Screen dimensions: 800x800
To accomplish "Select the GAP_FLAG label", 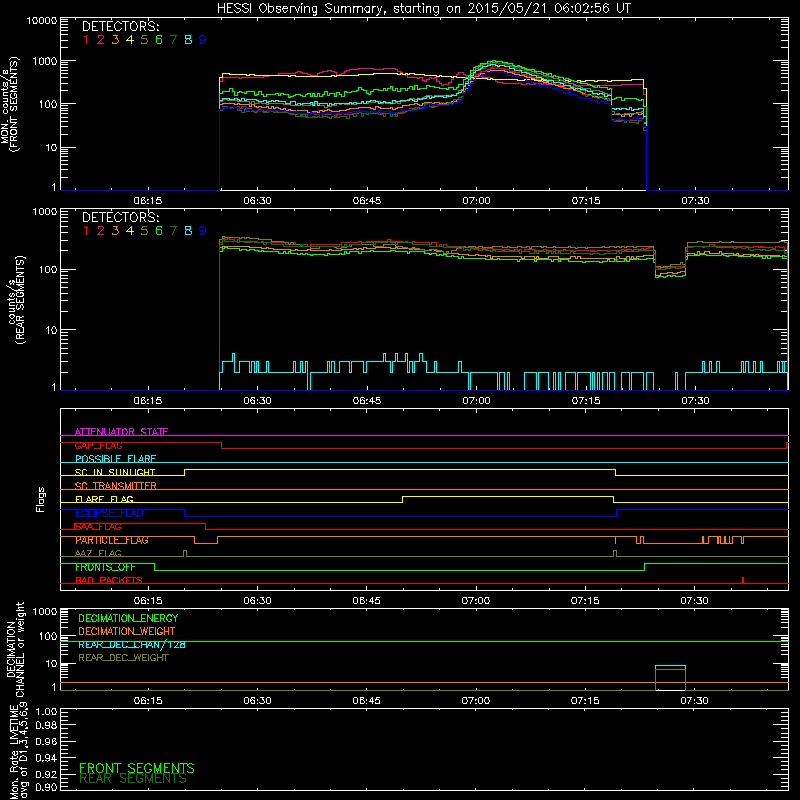I will 98,445.
